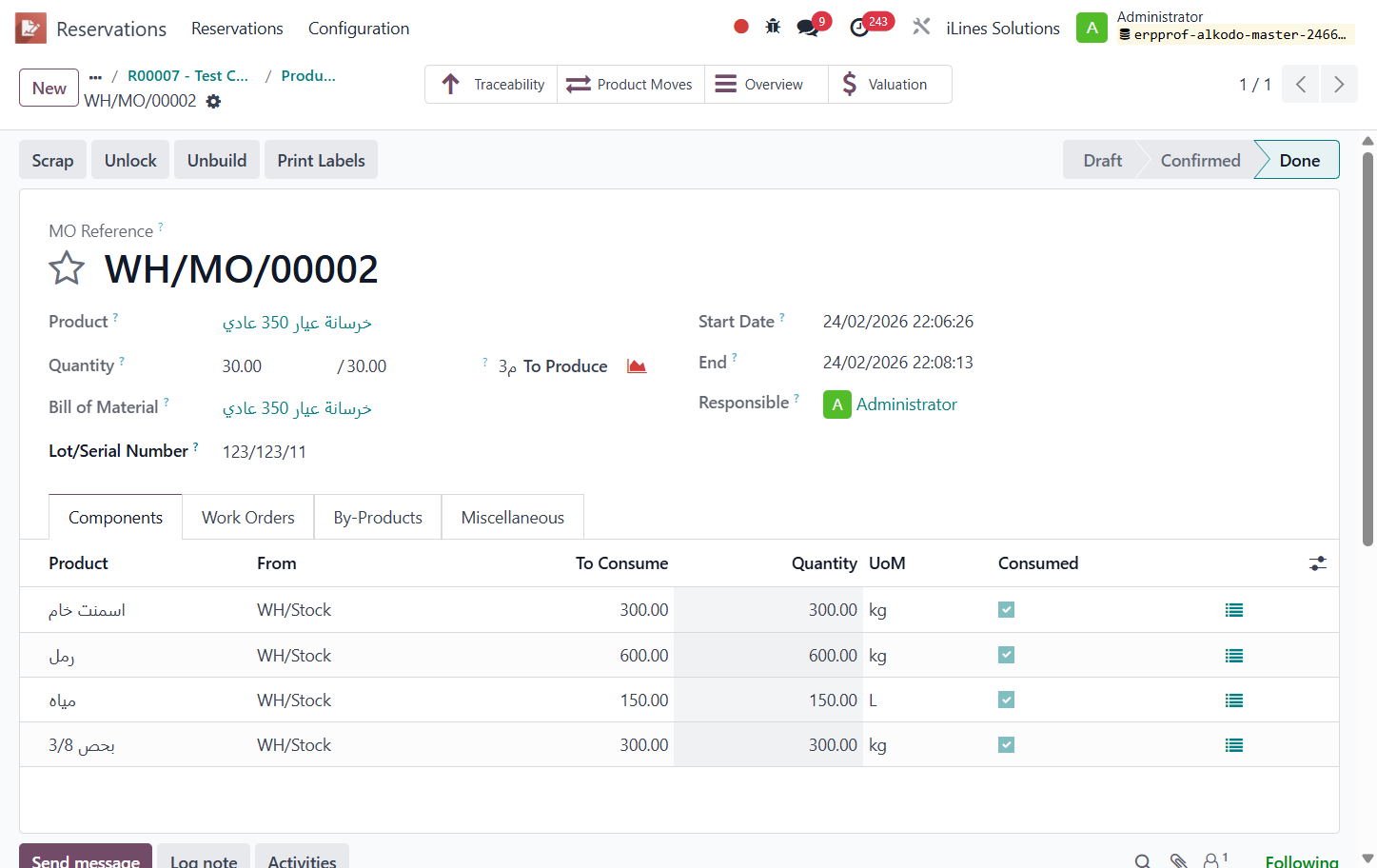The height and width of the screenshot is (868, 1377).
Task: Open detail list icon for رمل row
Action: click(1234, 656)
